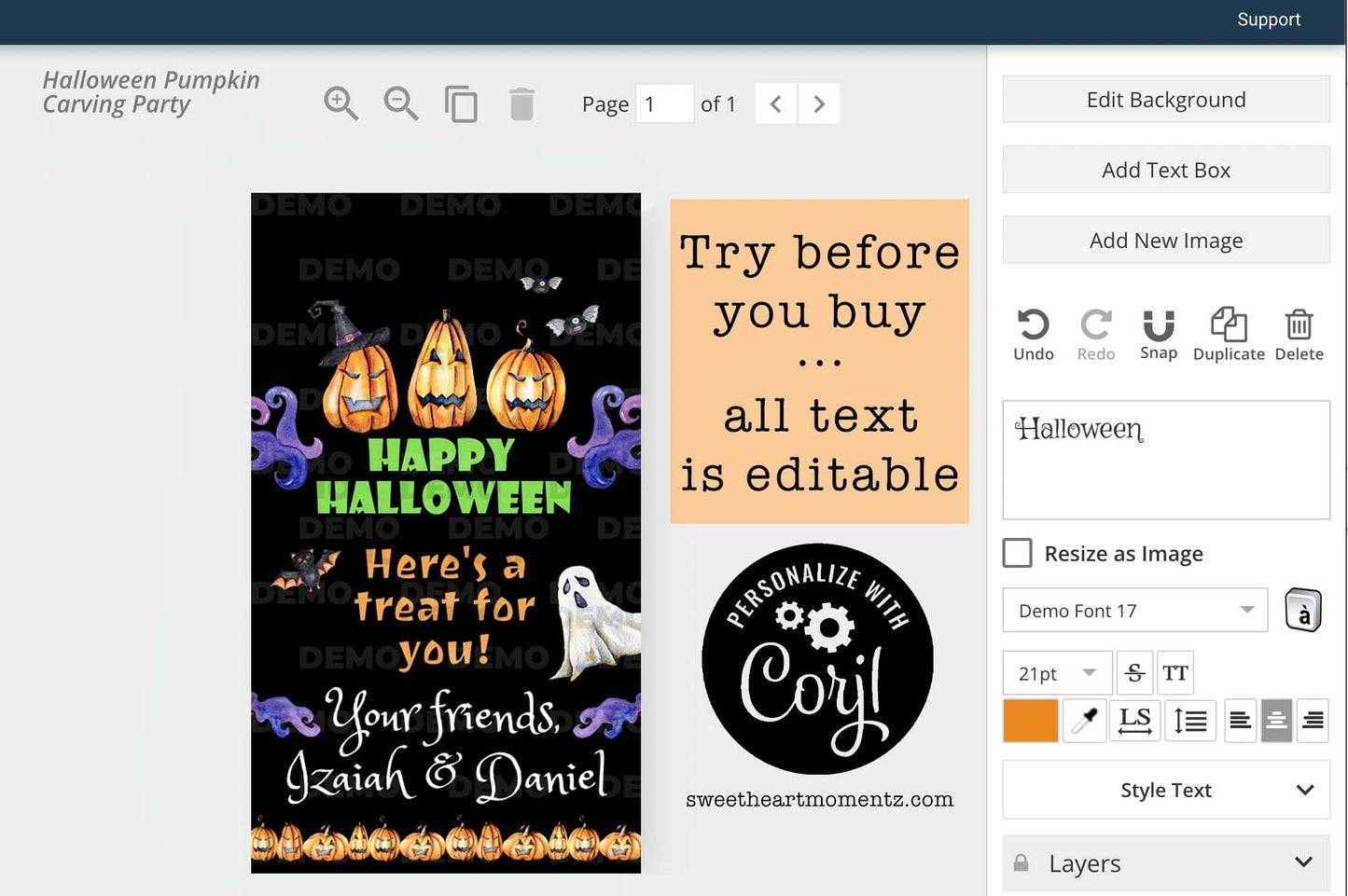Open Support in the top bar
The image size is (1348, 896).
(x=1268, y=20)
